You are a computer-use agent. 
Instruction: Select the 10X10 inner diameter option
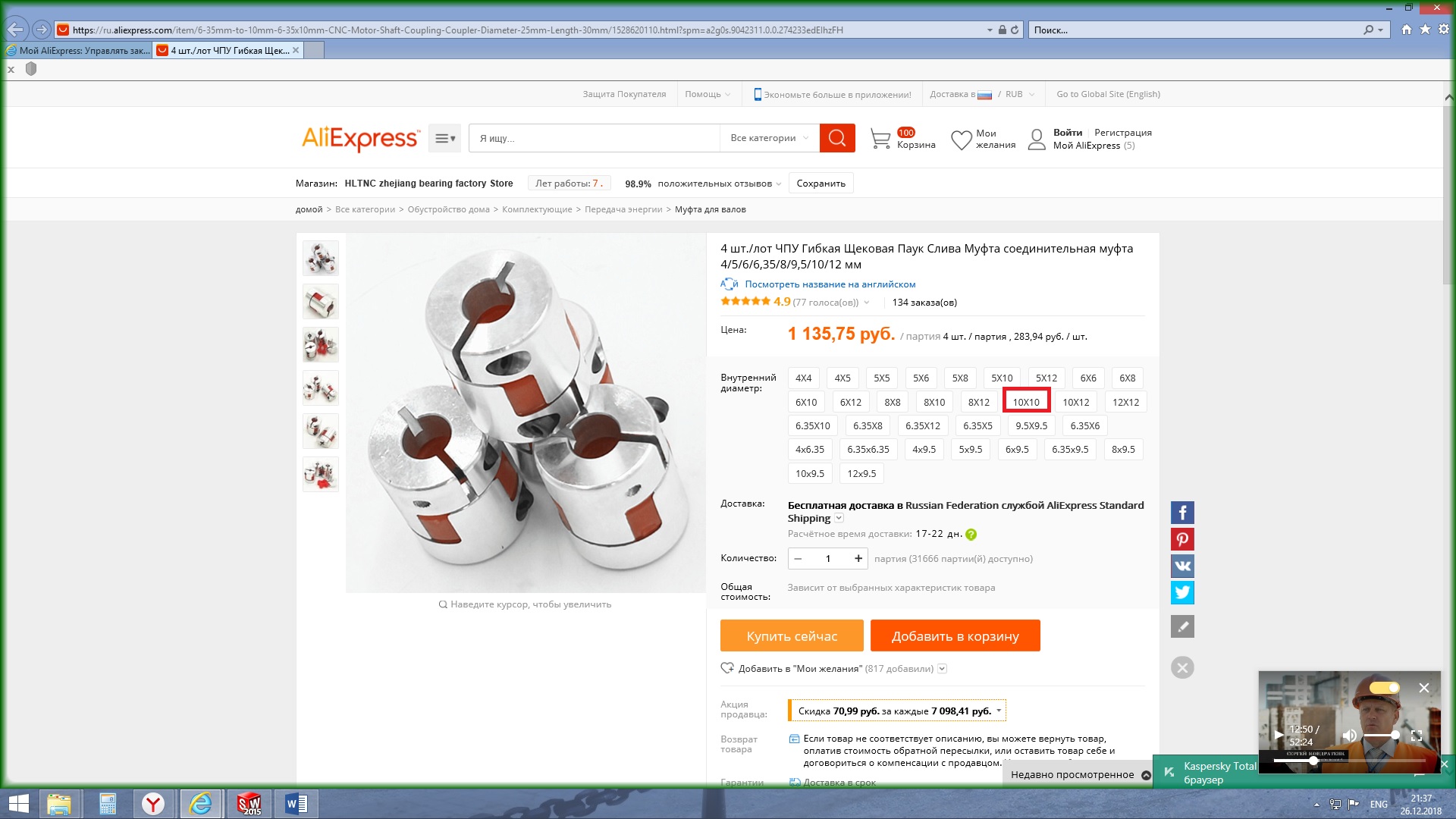[x=1025, y=402]
